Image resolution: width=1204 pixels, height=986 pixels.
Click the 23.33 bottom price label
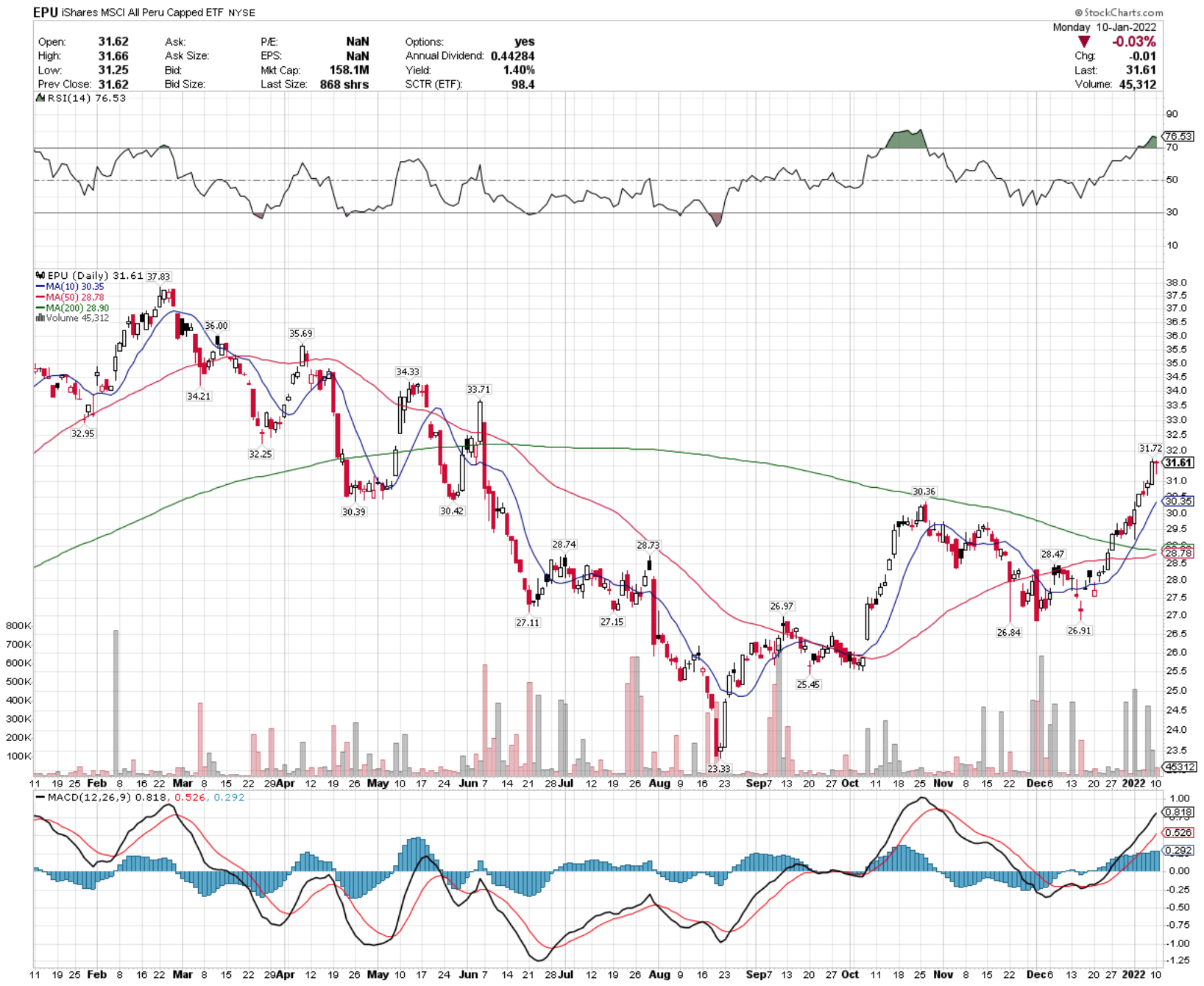point(719,769)
